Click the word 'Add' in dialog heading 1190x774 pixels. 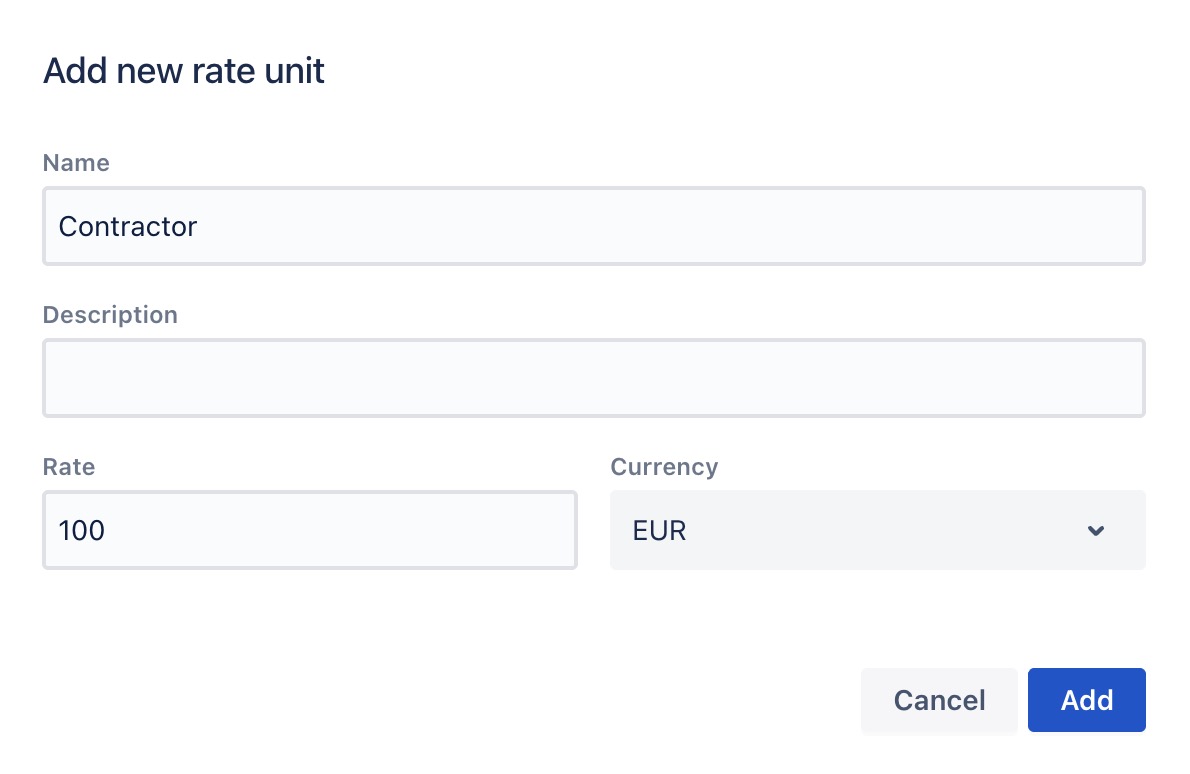[76, 72]
